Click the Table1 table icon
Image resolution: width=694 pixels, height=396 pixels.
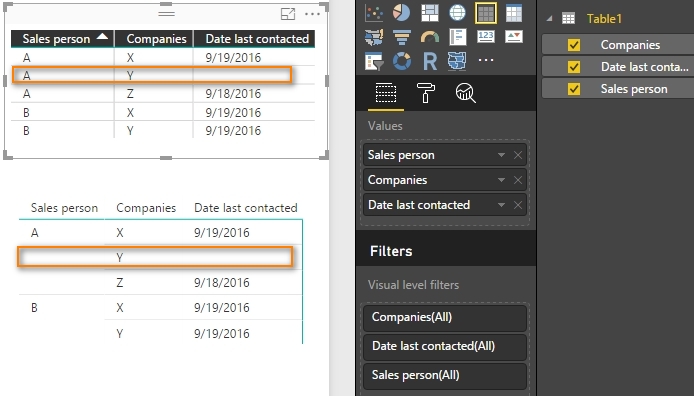568,19
